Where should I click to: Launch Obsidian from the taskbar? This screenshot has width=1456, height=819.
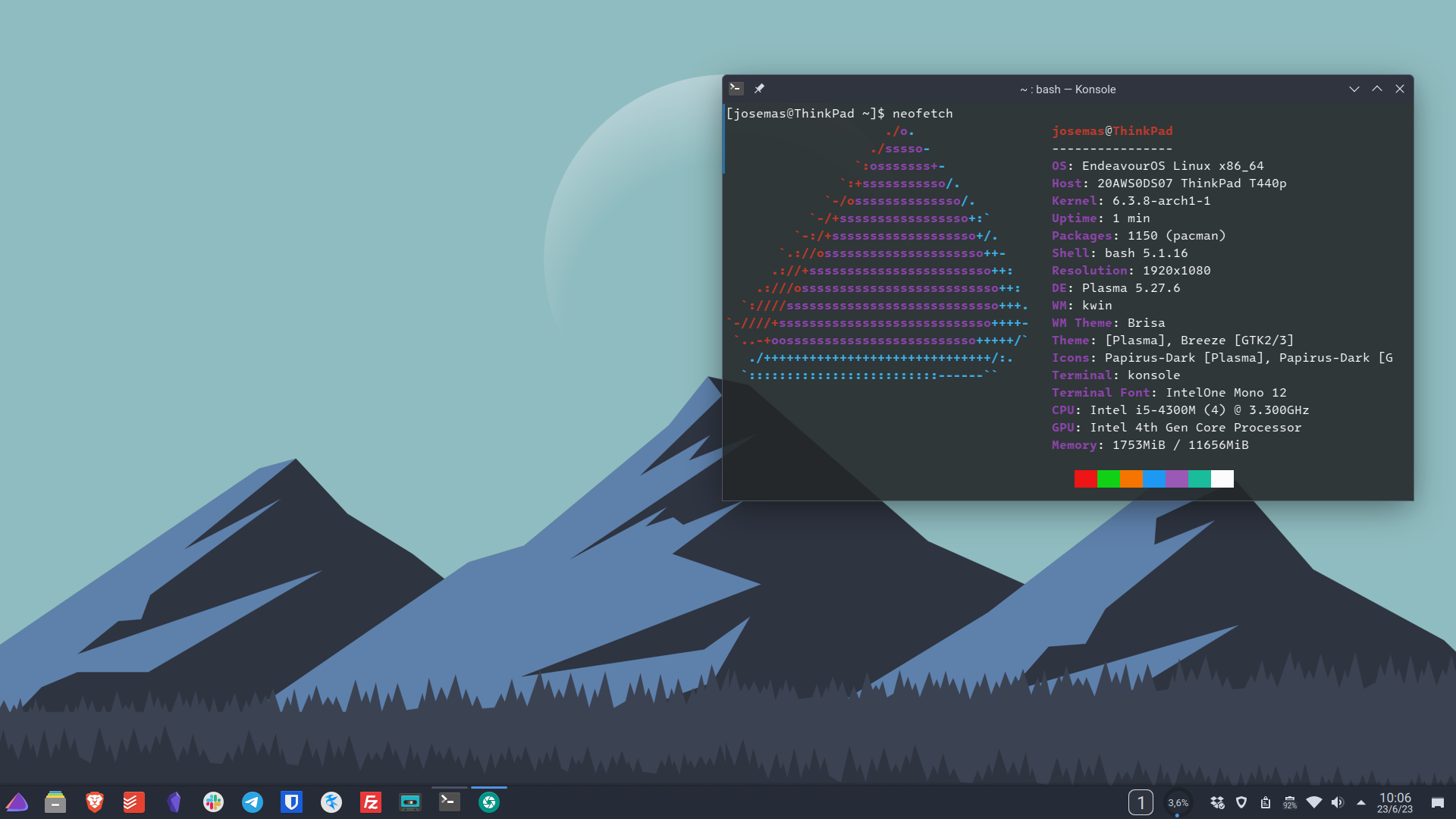click(174, 802)
